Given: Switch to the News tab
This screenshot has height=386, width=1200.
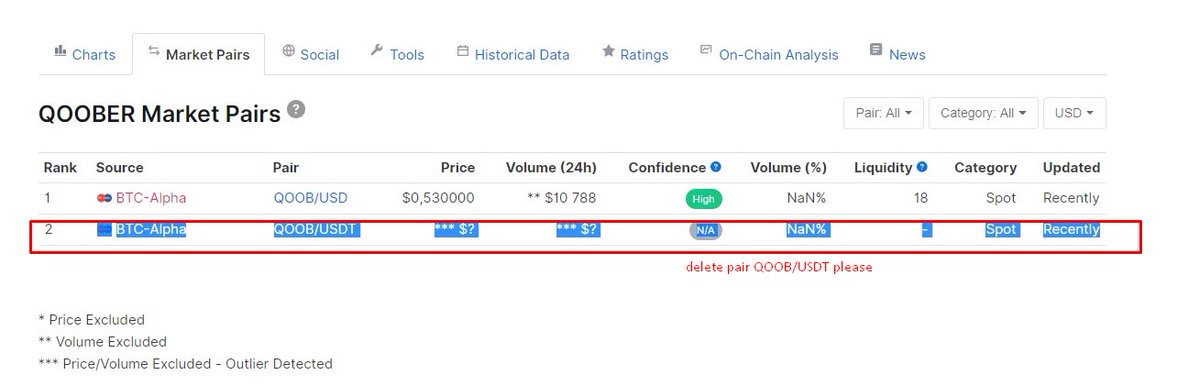Looking at the screenshot, I should 897,54.
